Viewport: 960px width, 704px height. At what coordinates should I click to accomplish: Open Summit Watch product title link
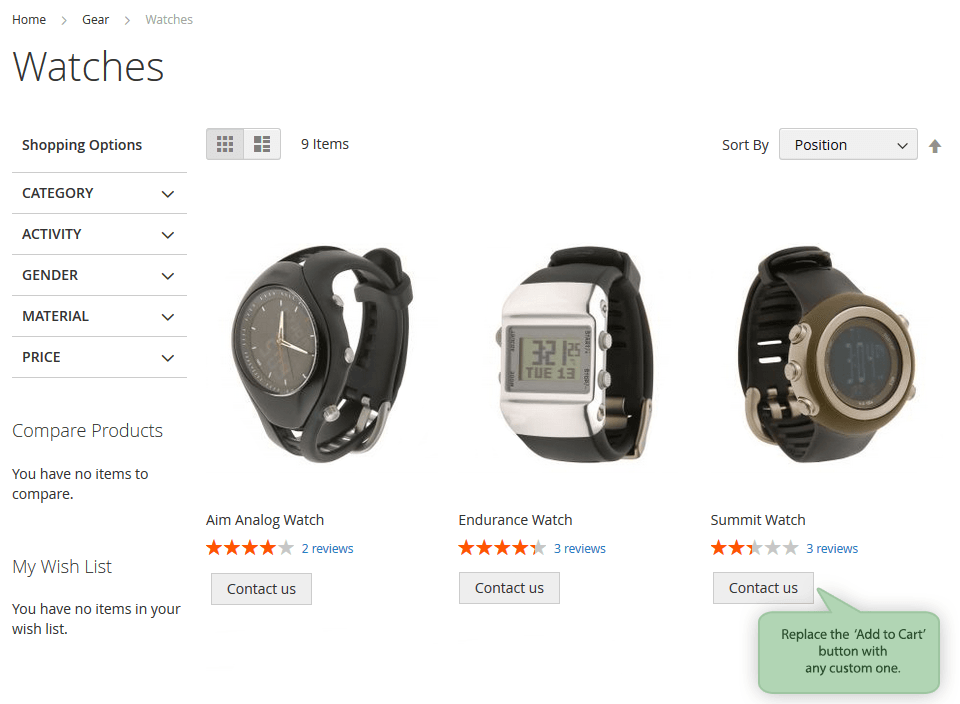point(758,520)
